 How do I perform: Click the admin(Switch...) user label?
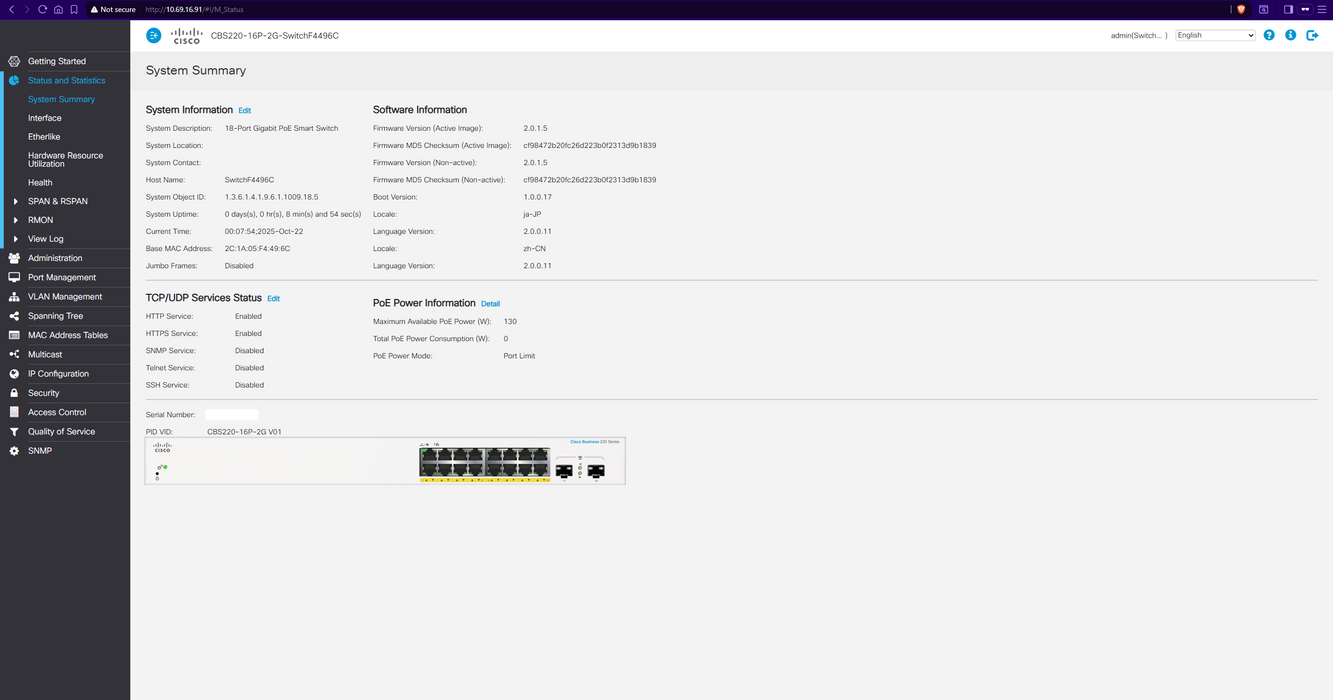coord(1139,35)
